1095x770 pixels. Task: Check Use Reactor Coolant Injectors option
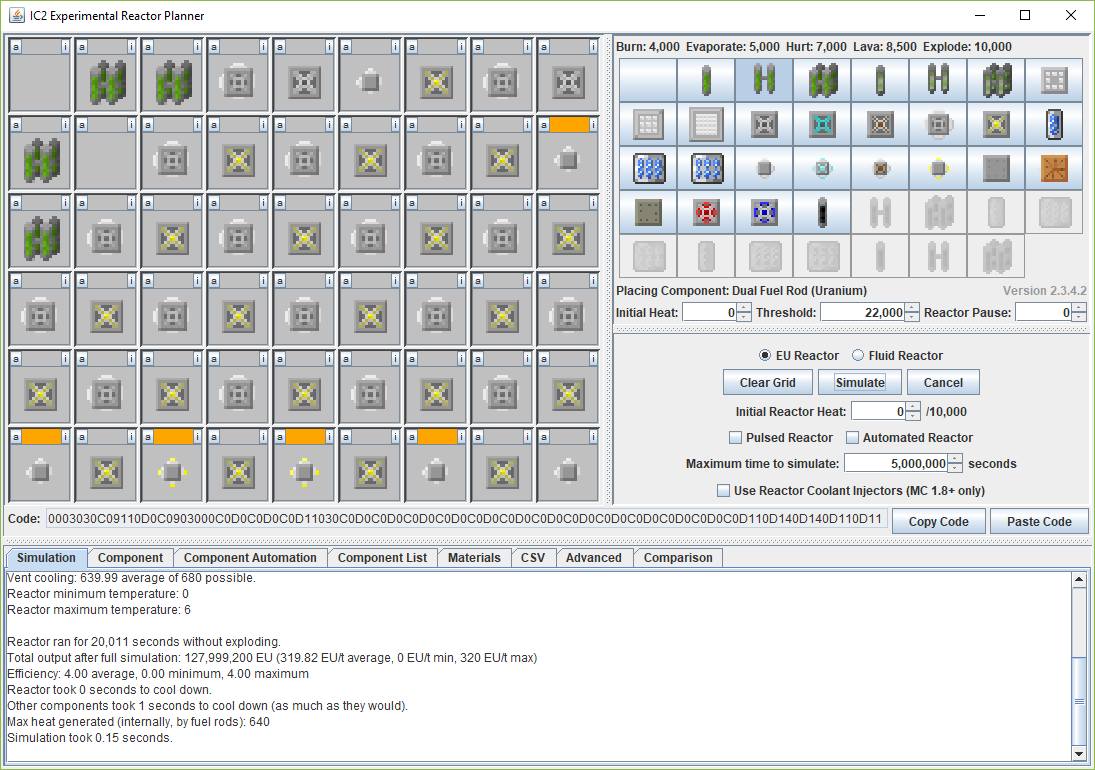coord(724,491)
